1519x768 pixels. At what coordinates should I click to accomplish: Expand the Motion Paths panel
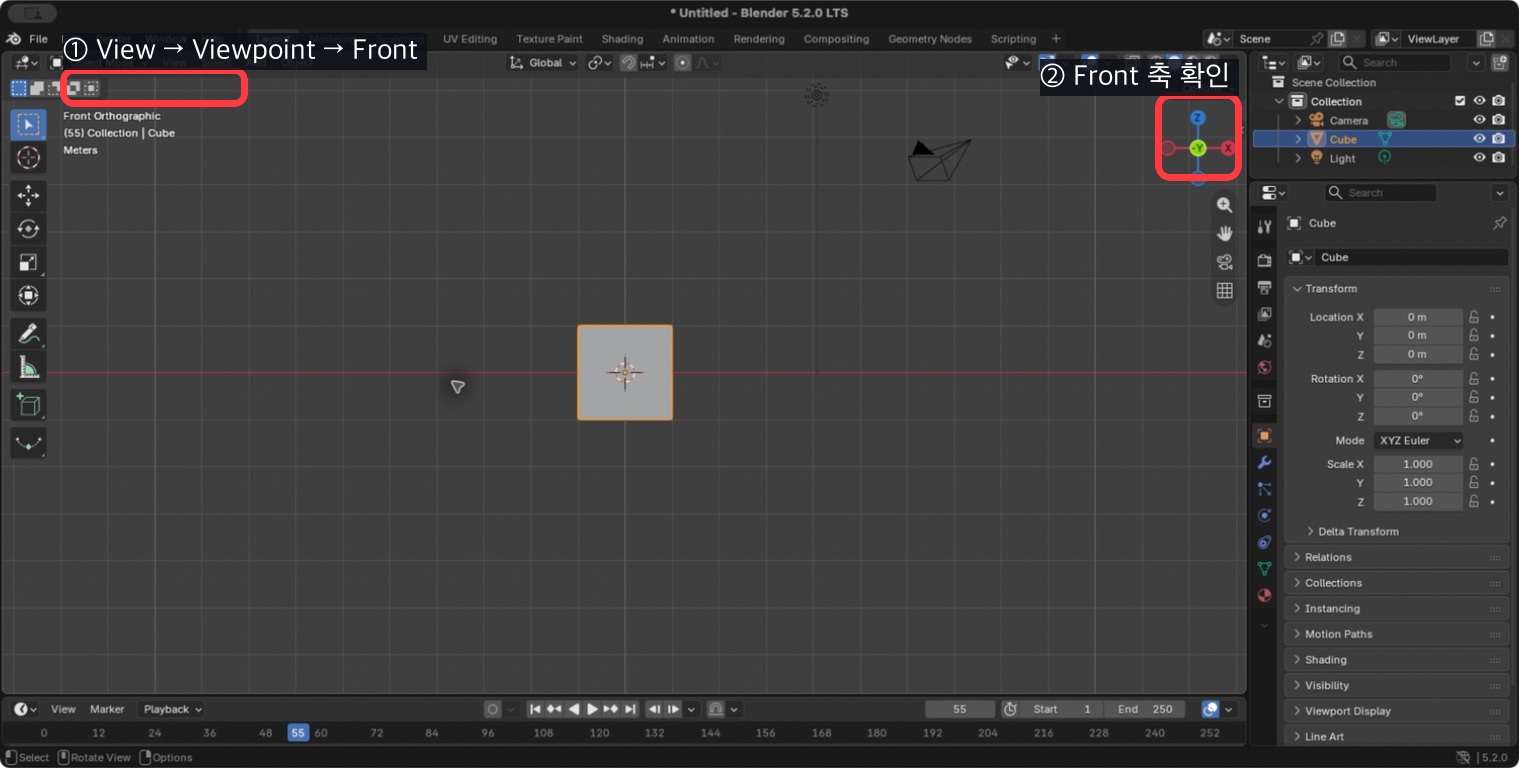[1397, 634]
